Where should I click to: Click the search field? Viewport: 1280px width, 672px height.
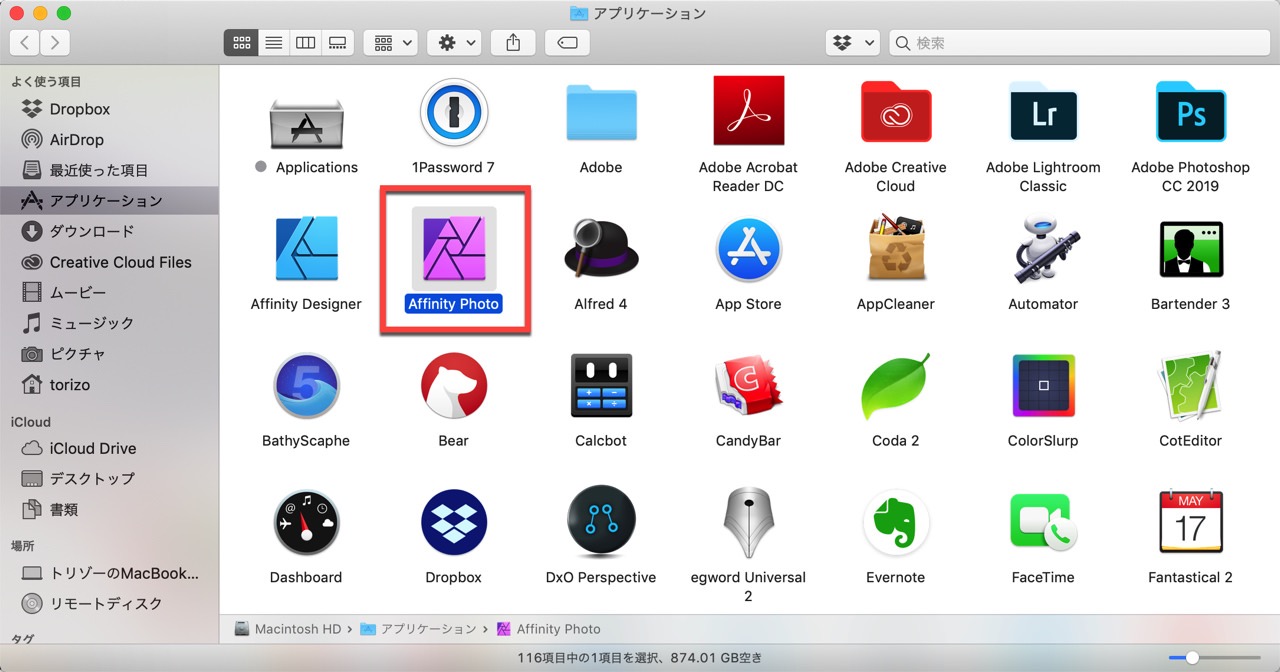tap(1079, 43)
